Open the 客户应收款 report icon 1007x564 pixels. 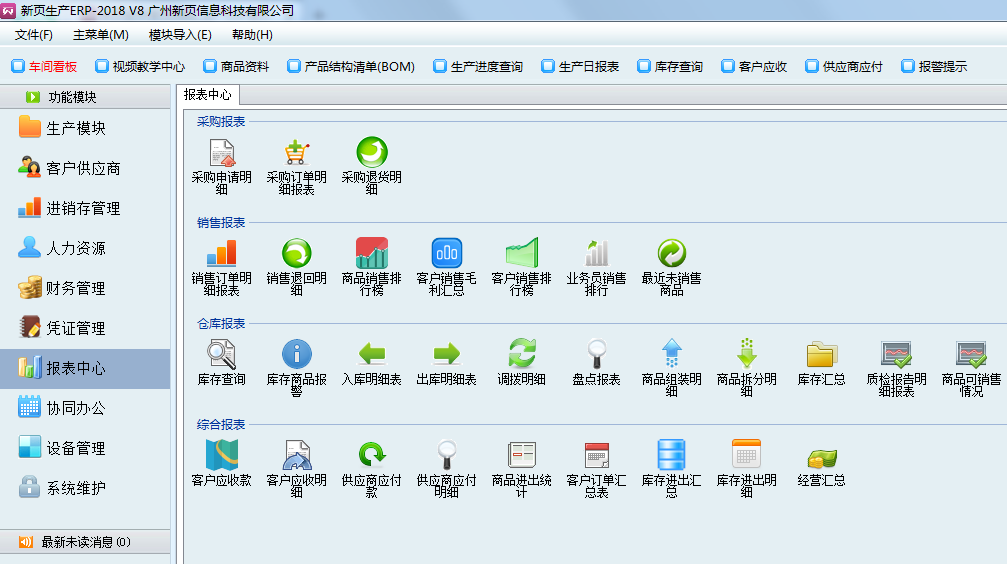(x=221, y=455)
